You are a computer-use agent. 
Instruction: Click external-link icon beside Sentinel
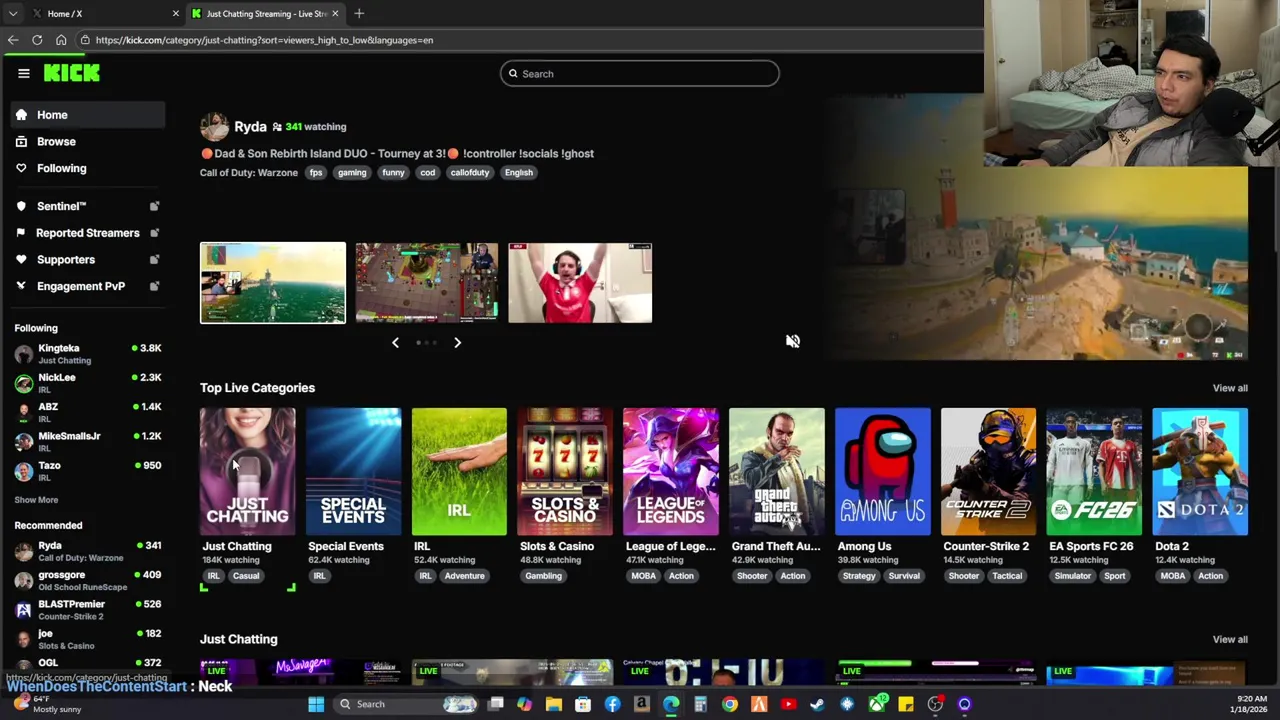(x=154, y=206)
